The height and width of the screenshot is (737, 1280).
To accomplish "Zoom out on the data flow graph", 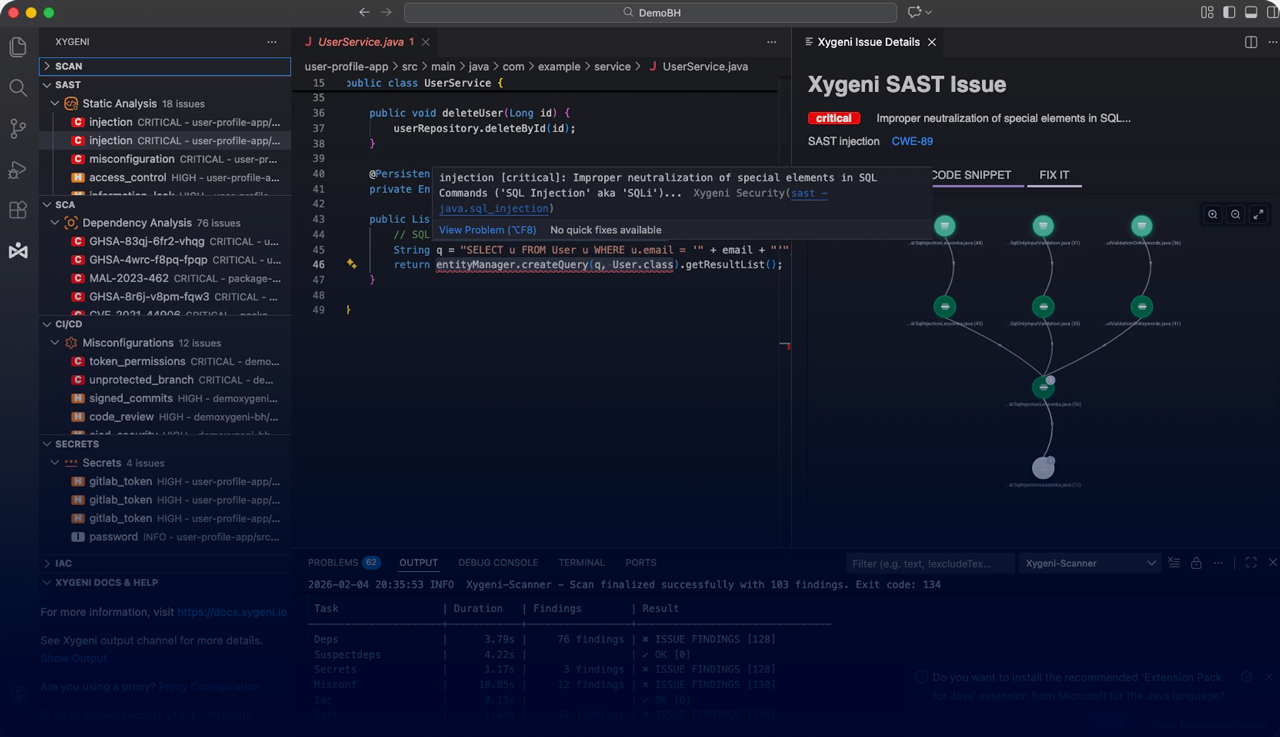I will (1236, 214).
